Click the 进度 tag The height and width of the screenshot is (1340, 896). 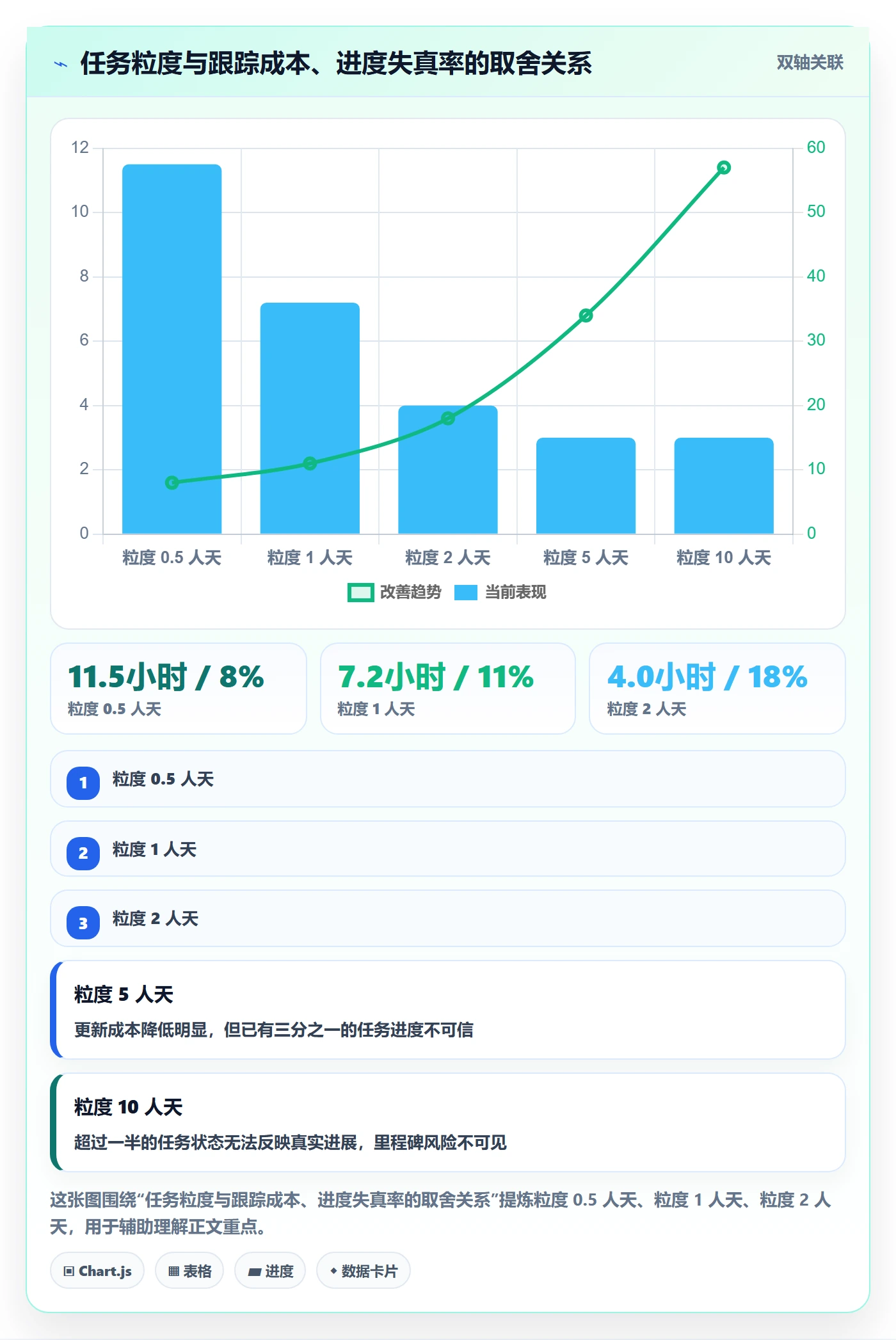(270, 1271)
